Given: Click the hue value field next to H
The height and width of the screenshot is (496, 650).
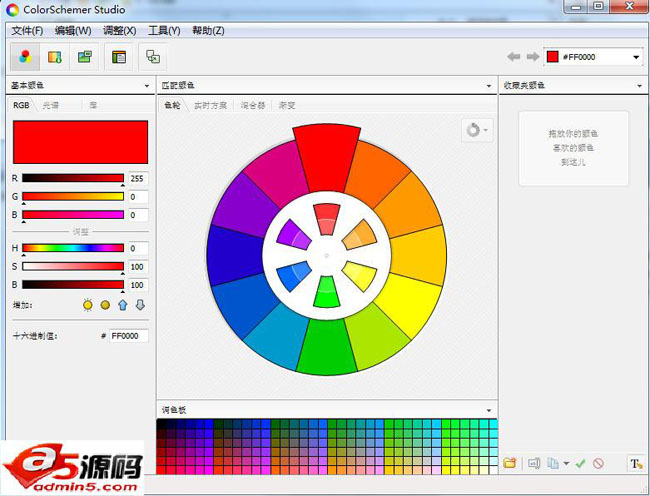Looking at the screenshot, I should [x=138, y=249].
